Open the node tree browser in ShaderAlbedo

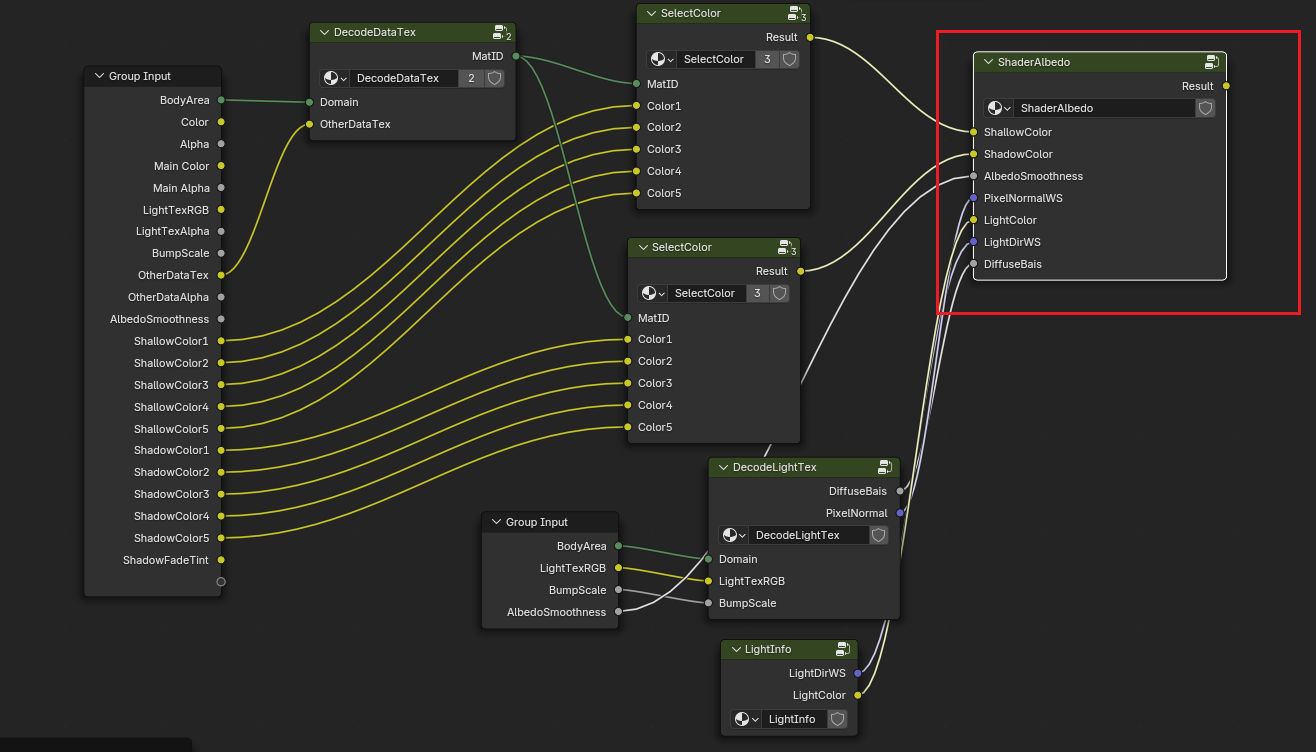(x=999, y=108)
